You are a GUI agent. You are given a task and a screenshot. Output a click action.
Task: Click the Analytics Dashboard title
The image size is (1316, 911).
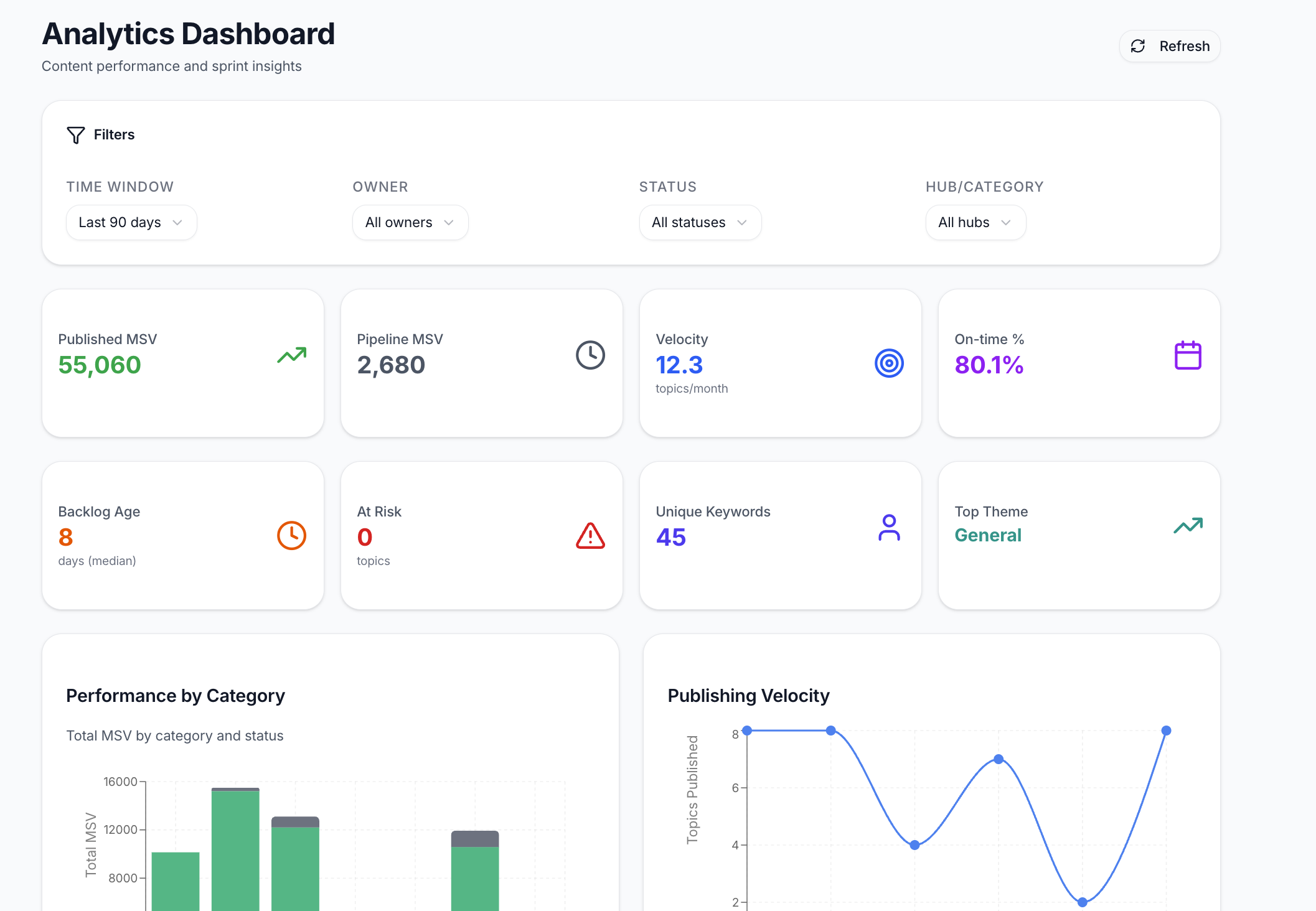(x=188, y=34)
